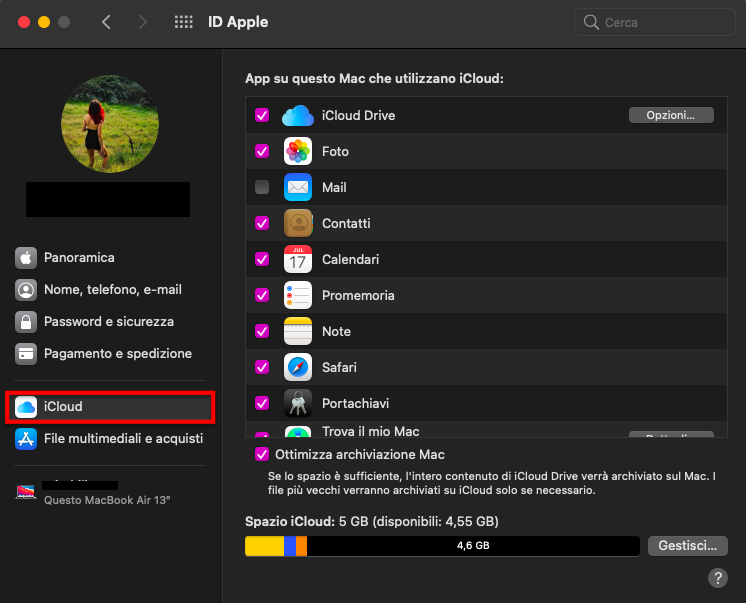Click the Calendari label text
Viewport: 746px width, 603px height.
(x=351, y=259)
